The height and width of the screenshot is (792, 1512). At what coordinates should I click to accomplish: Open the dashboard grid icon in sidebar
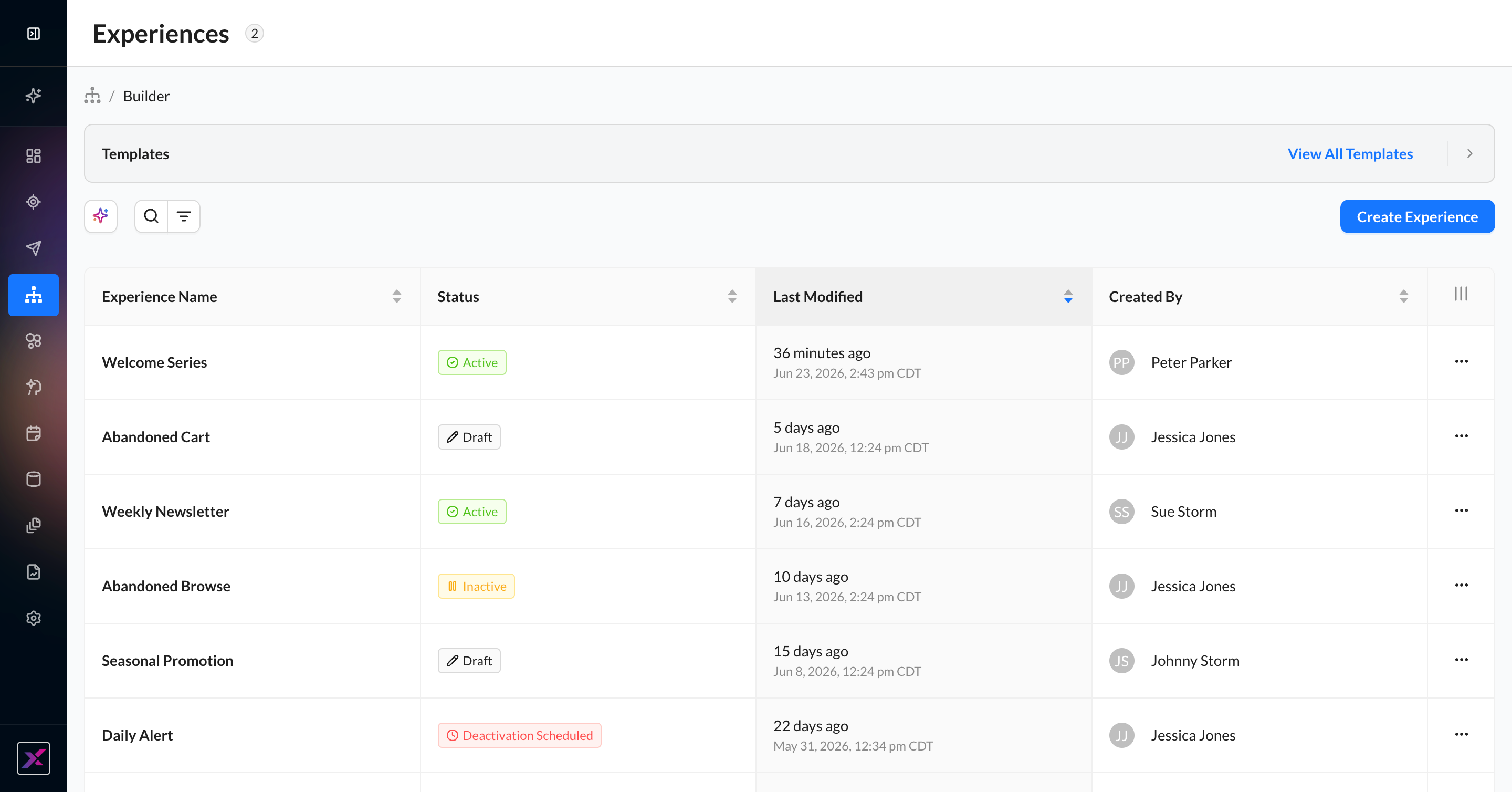coord(34,155)
